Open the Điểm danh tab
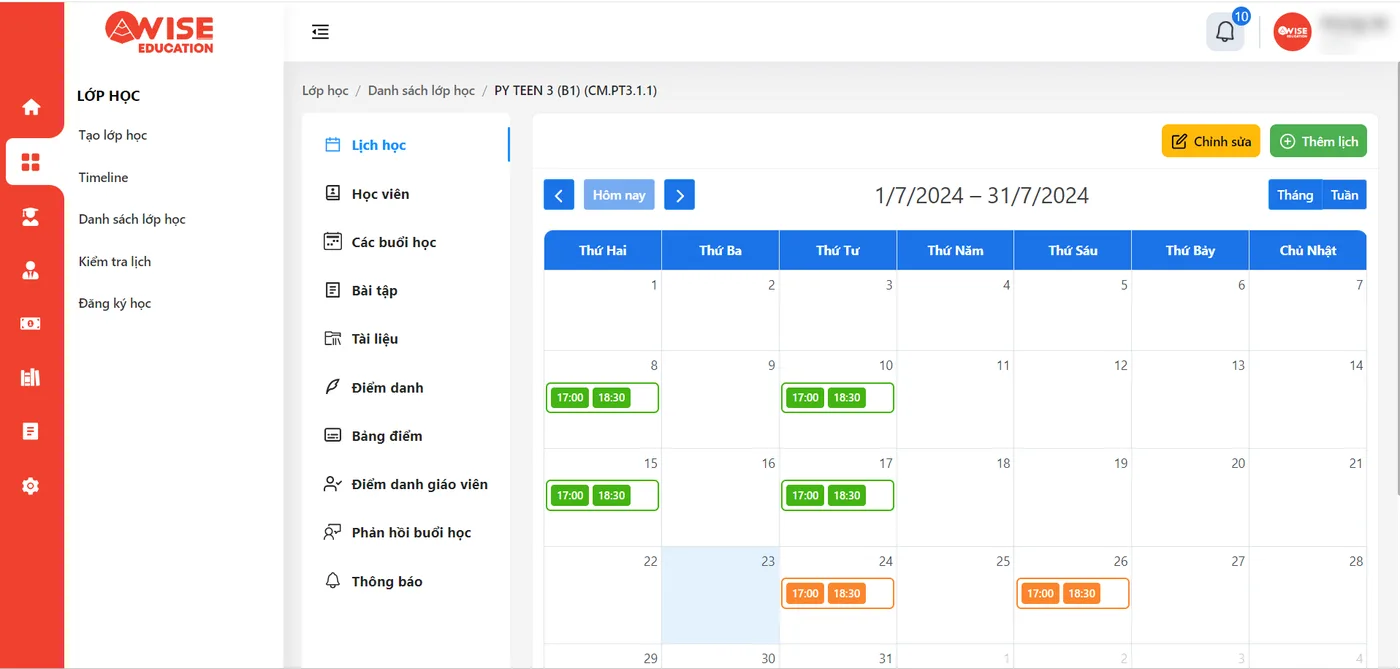This screenshot has width=1400, height=669. 406,387
